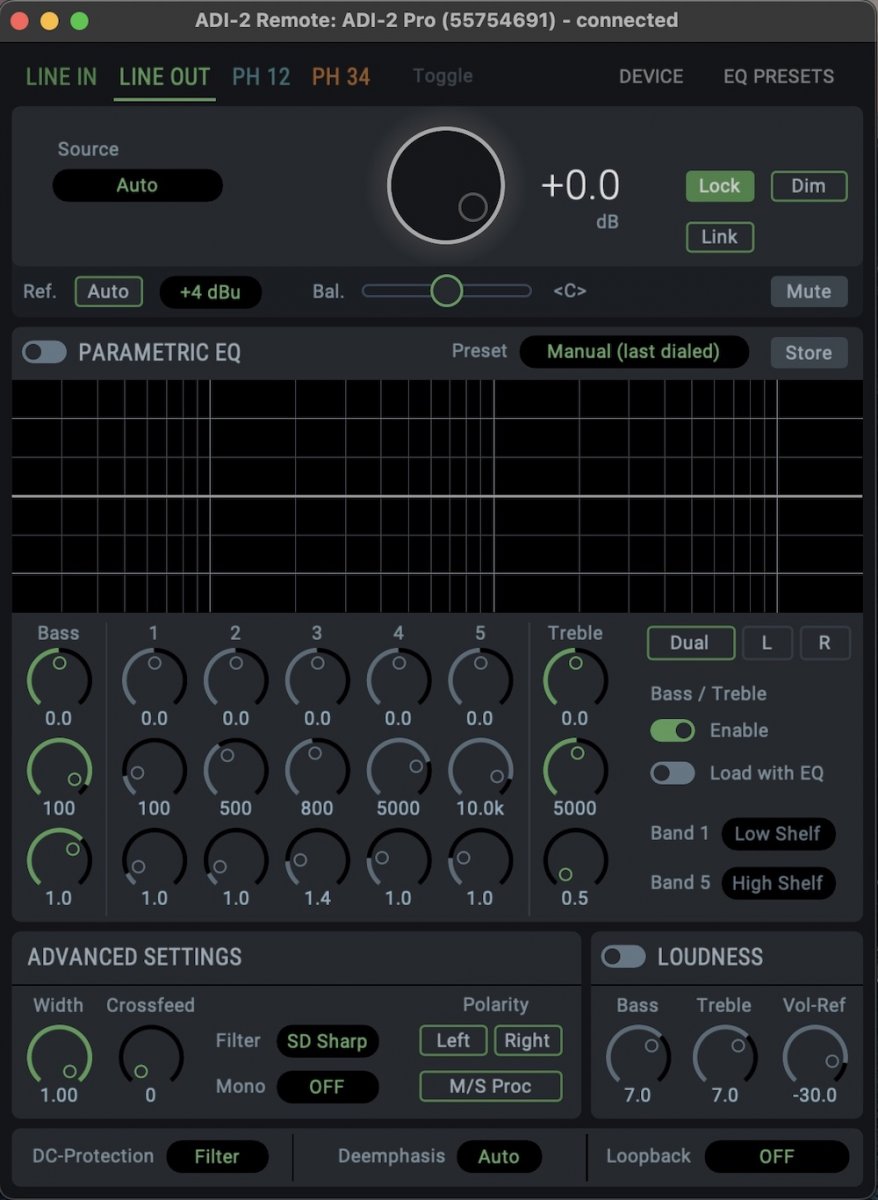Viewport: 878px width, 1200px height.
Task: Click Treble frequency knob showing 5000
Action: [575, 770]
